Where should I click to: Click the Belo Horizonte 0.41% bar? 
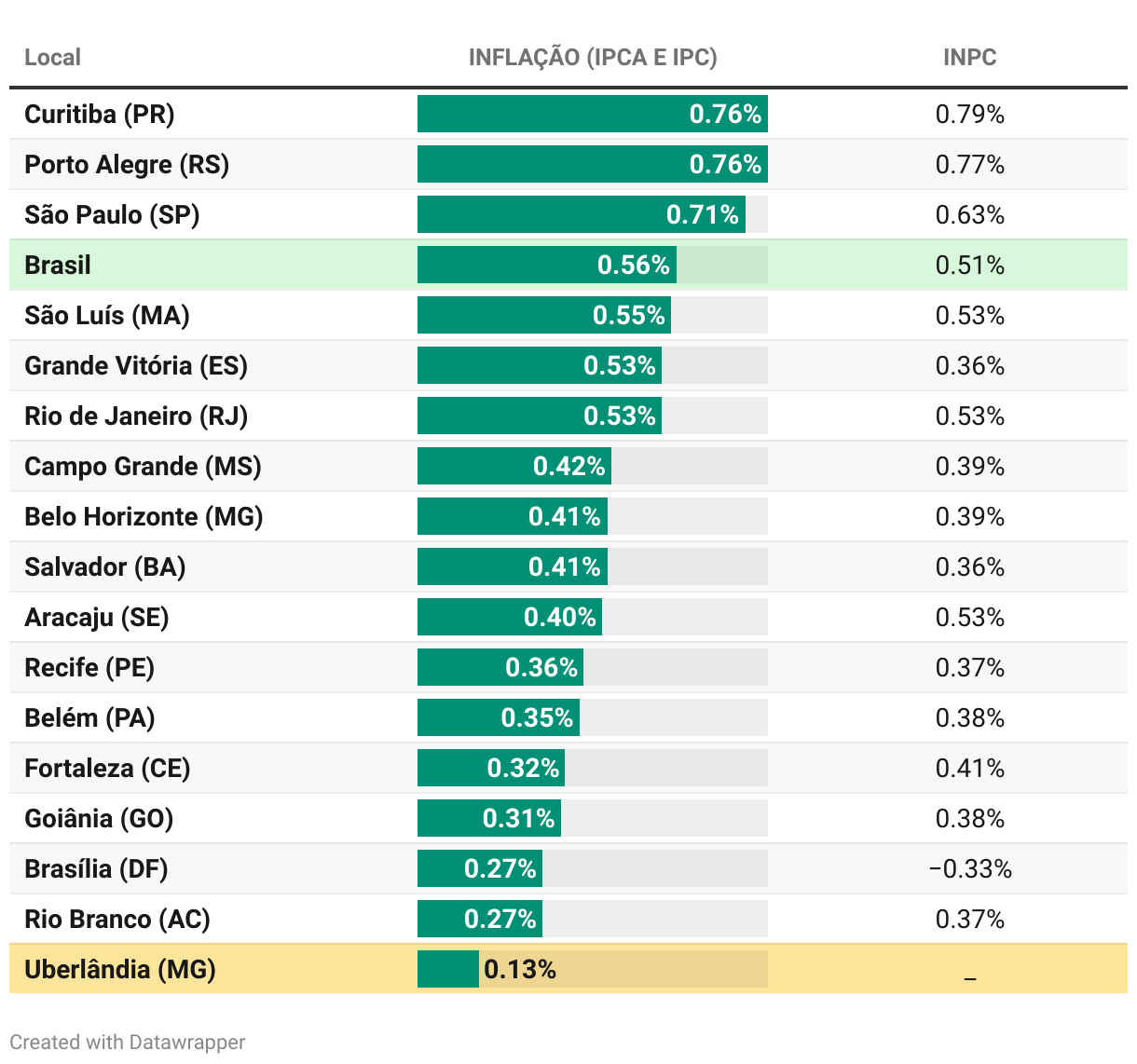coord(512,517)
